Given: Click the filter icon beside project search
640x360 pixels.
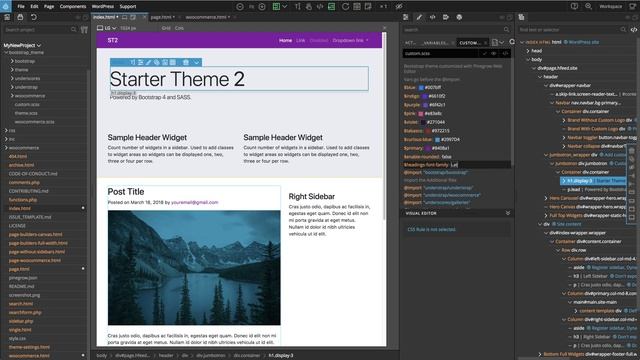Looking at the screenshot, I should [x=84, y=30].
